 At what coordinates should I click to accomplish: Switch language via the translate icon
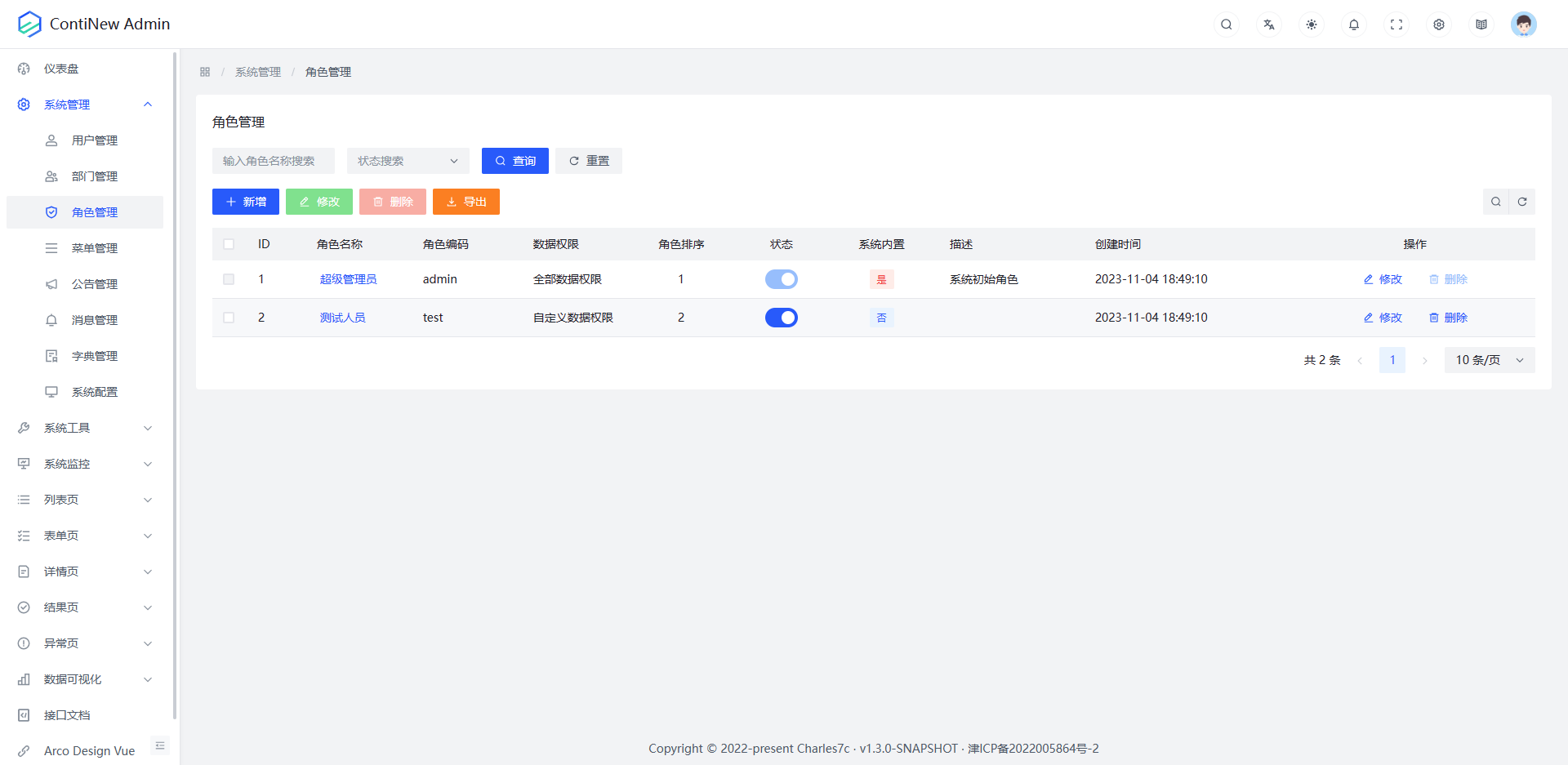1268,24
